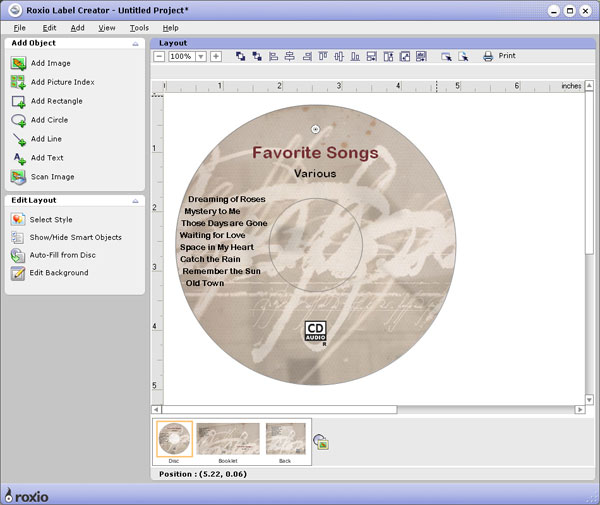Viewport: 600px width, 505px height.
Task: Click Show/Hide Smart Objects
Action: (x=75, y=237)
